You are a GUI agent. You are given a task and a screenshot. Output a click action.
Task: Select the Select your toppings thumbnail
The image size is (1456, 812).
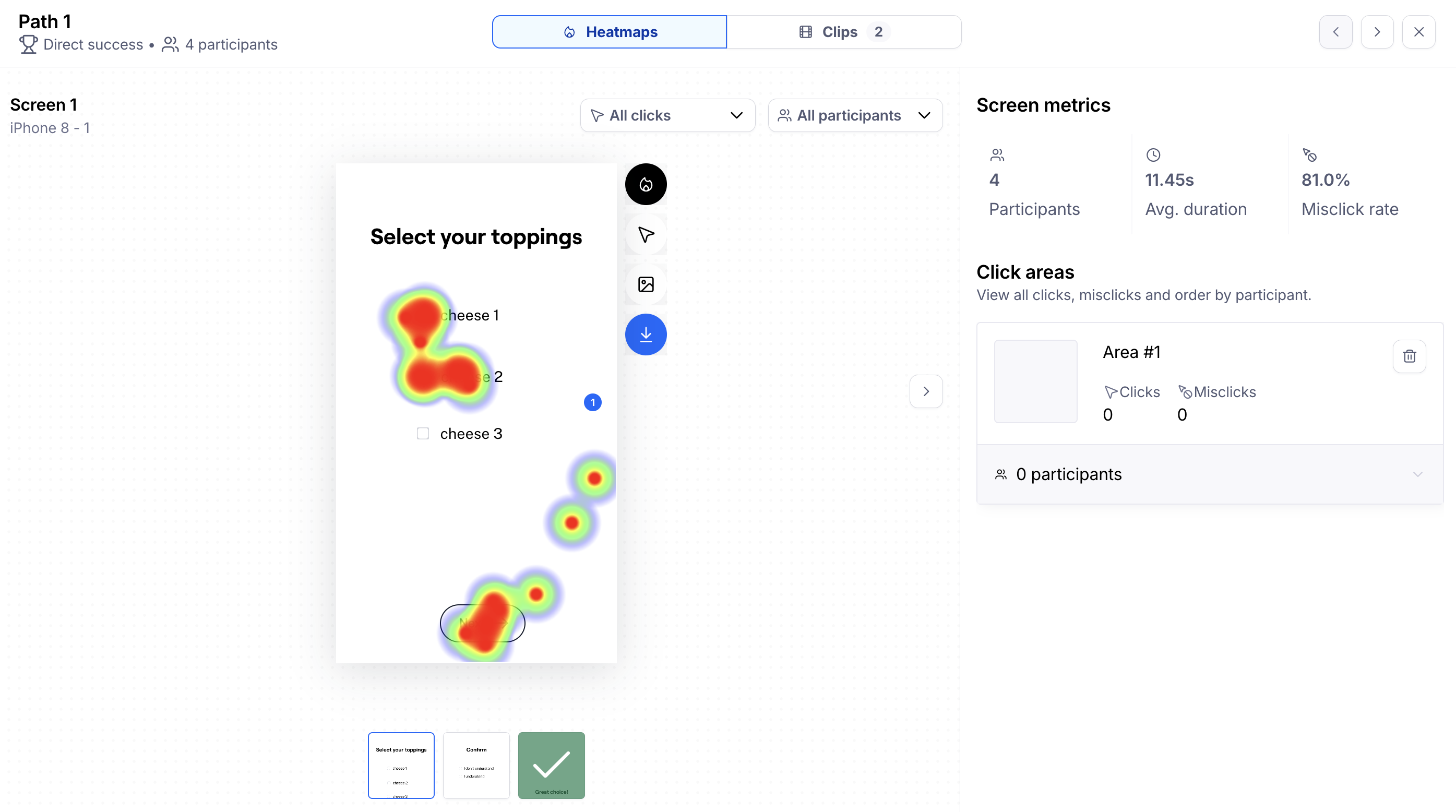point(401,765)
